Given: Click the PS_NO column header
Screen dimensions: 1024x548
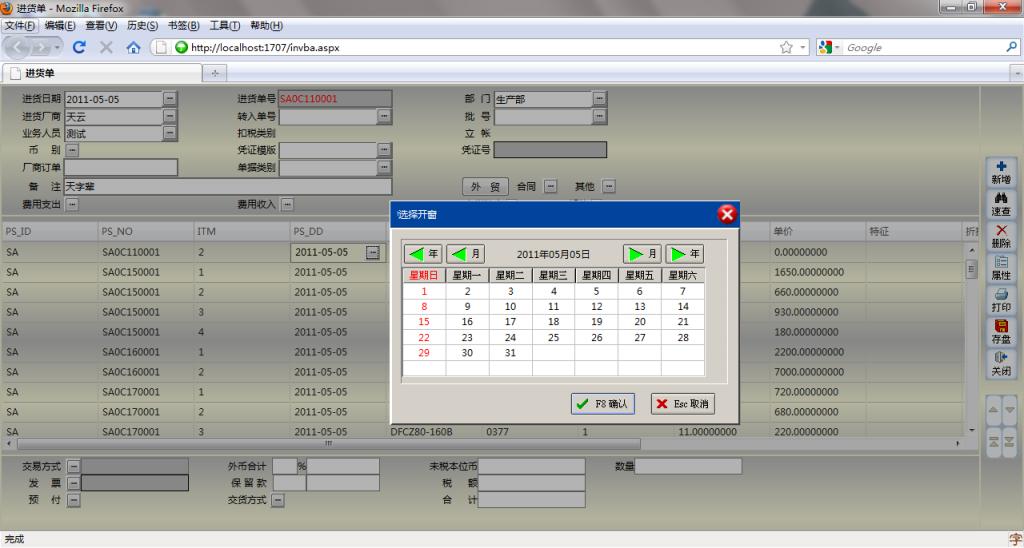Looking at the screenshot, I should [144, 231].
